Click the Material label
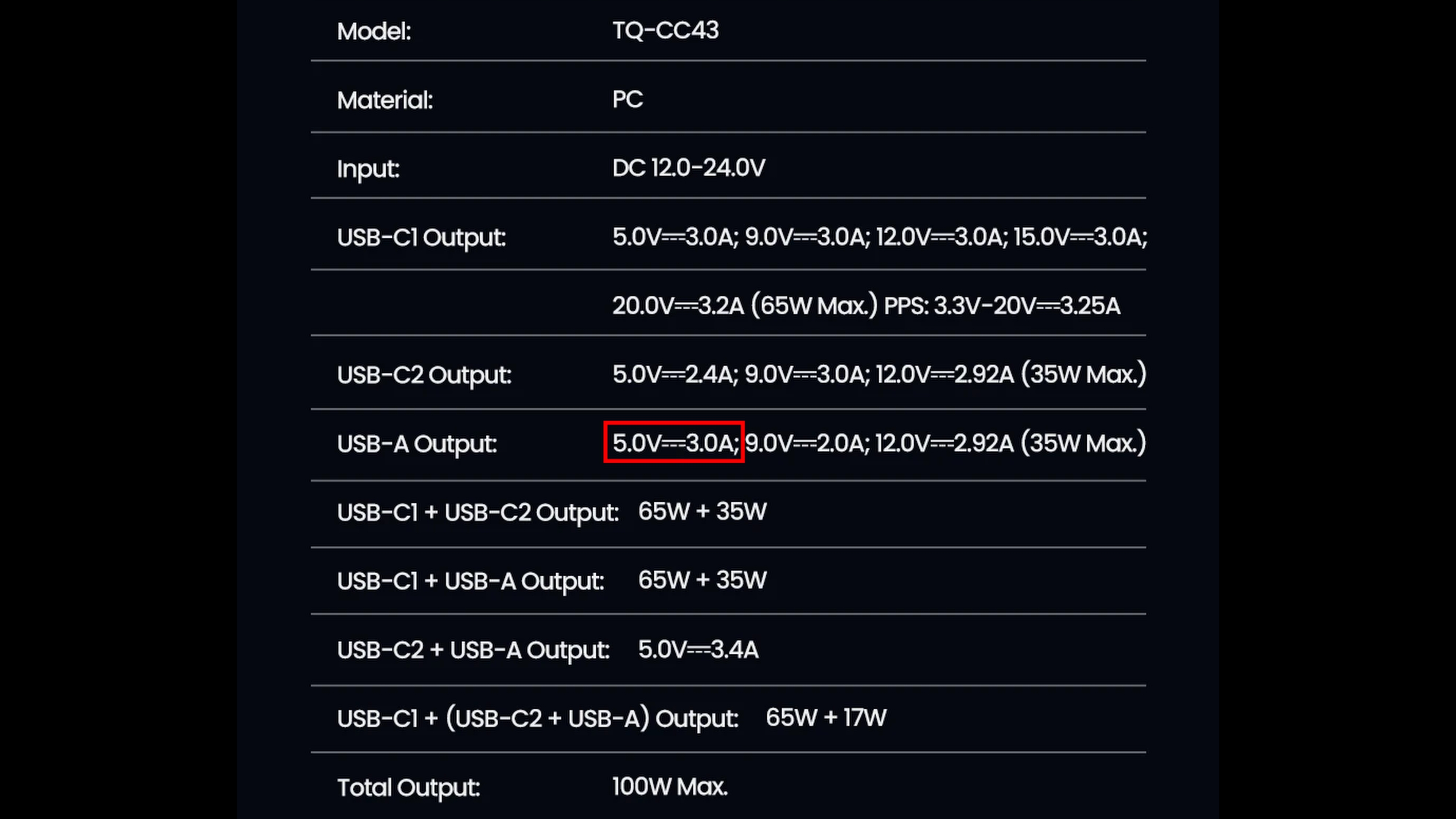1456x819 pixels. coord(384,100)
